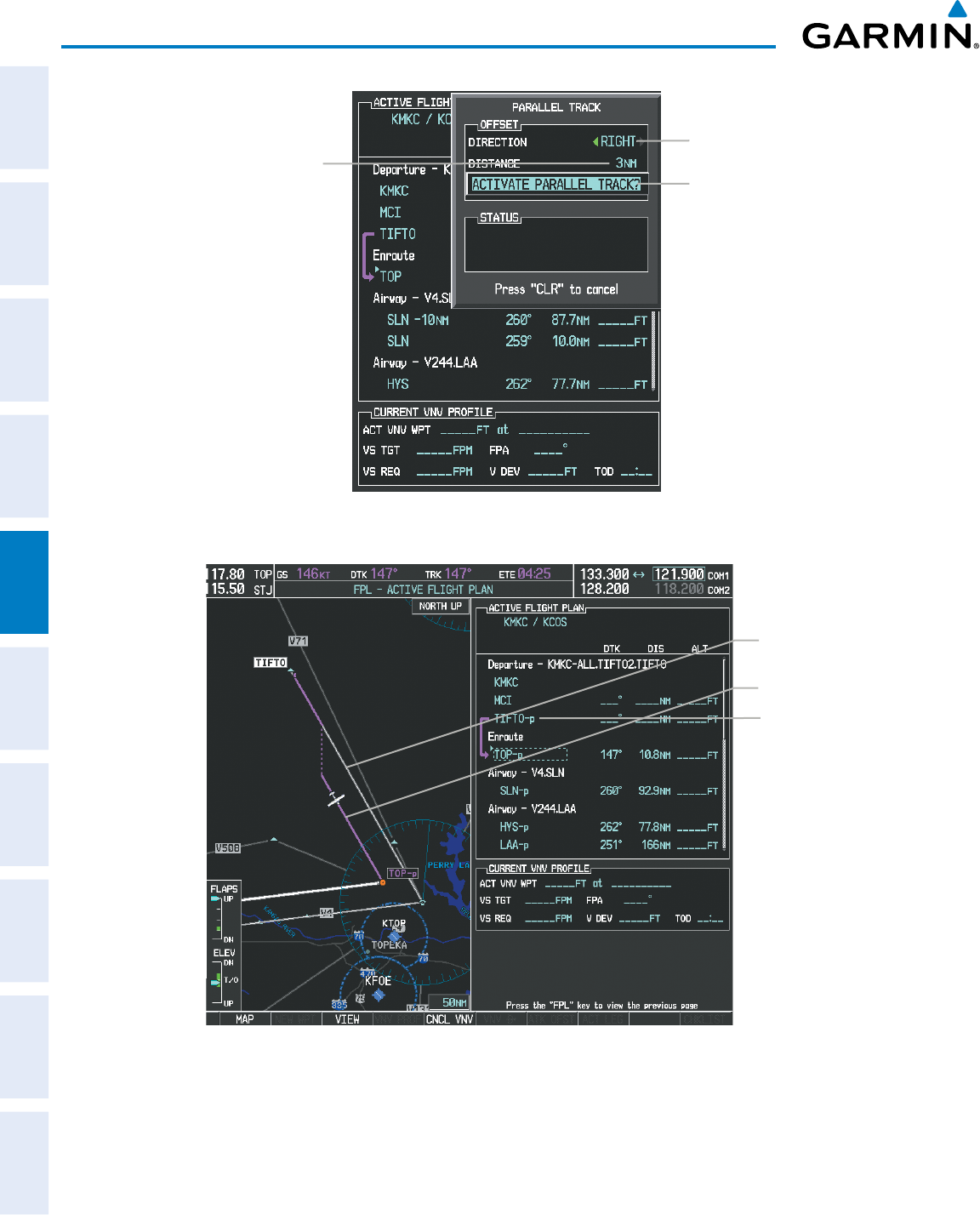Click the 50NM map range box
This screenshot has height=1215, width=980.
pyautogui.click(x=448, y=1002)
